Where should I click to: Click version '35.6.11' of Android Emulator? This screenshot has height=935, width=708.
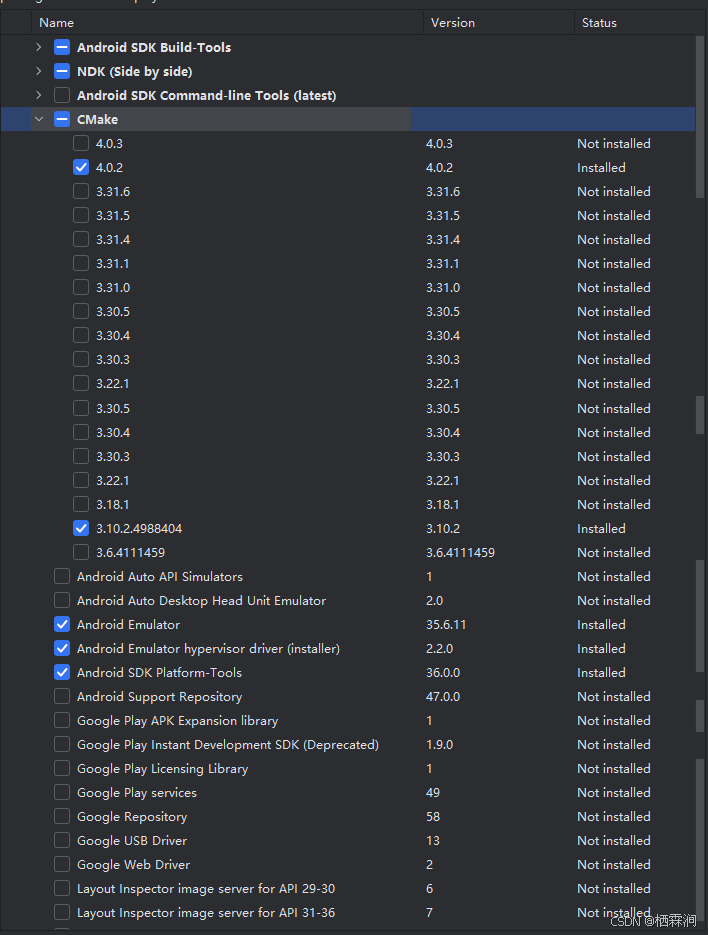coord(446,624)
